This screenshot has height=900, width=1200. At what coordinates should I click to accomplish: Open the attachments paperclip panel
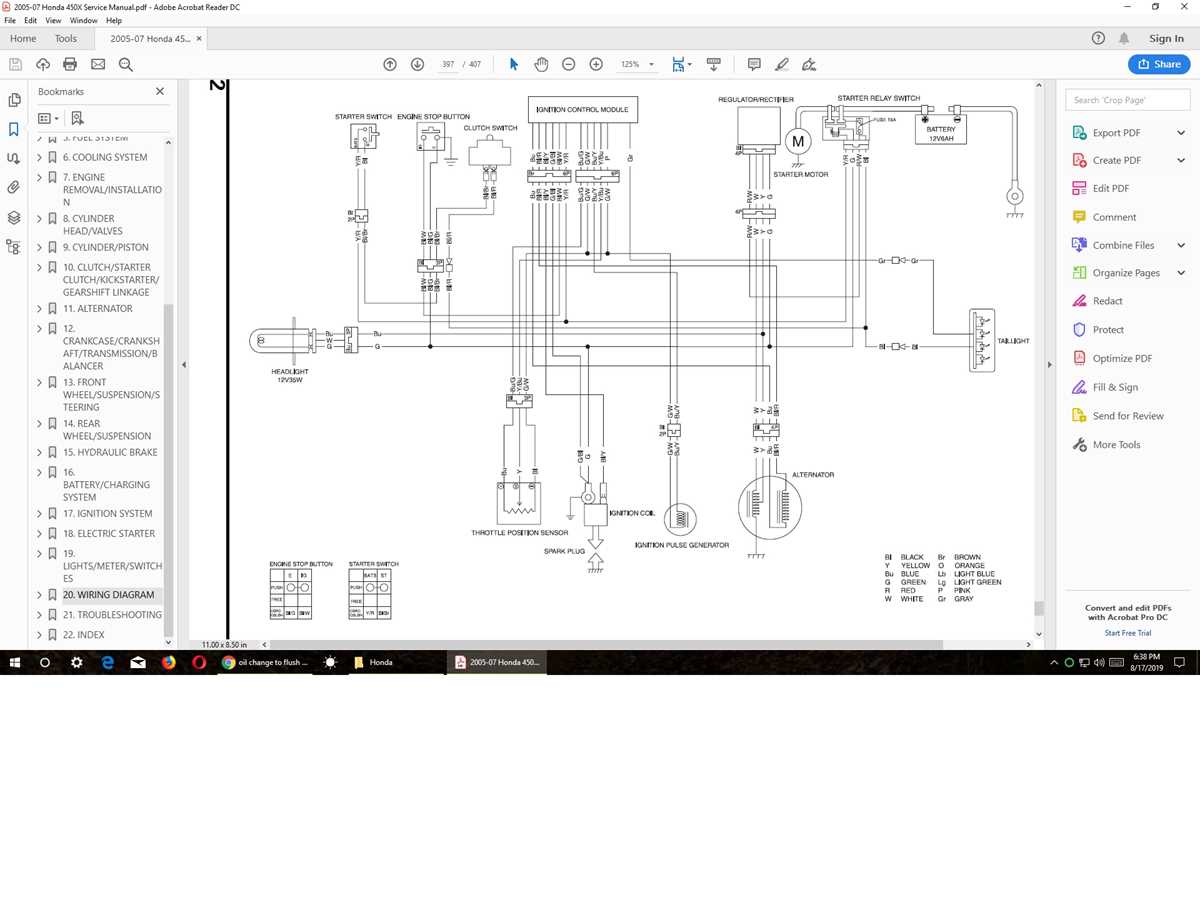[14, 187]
